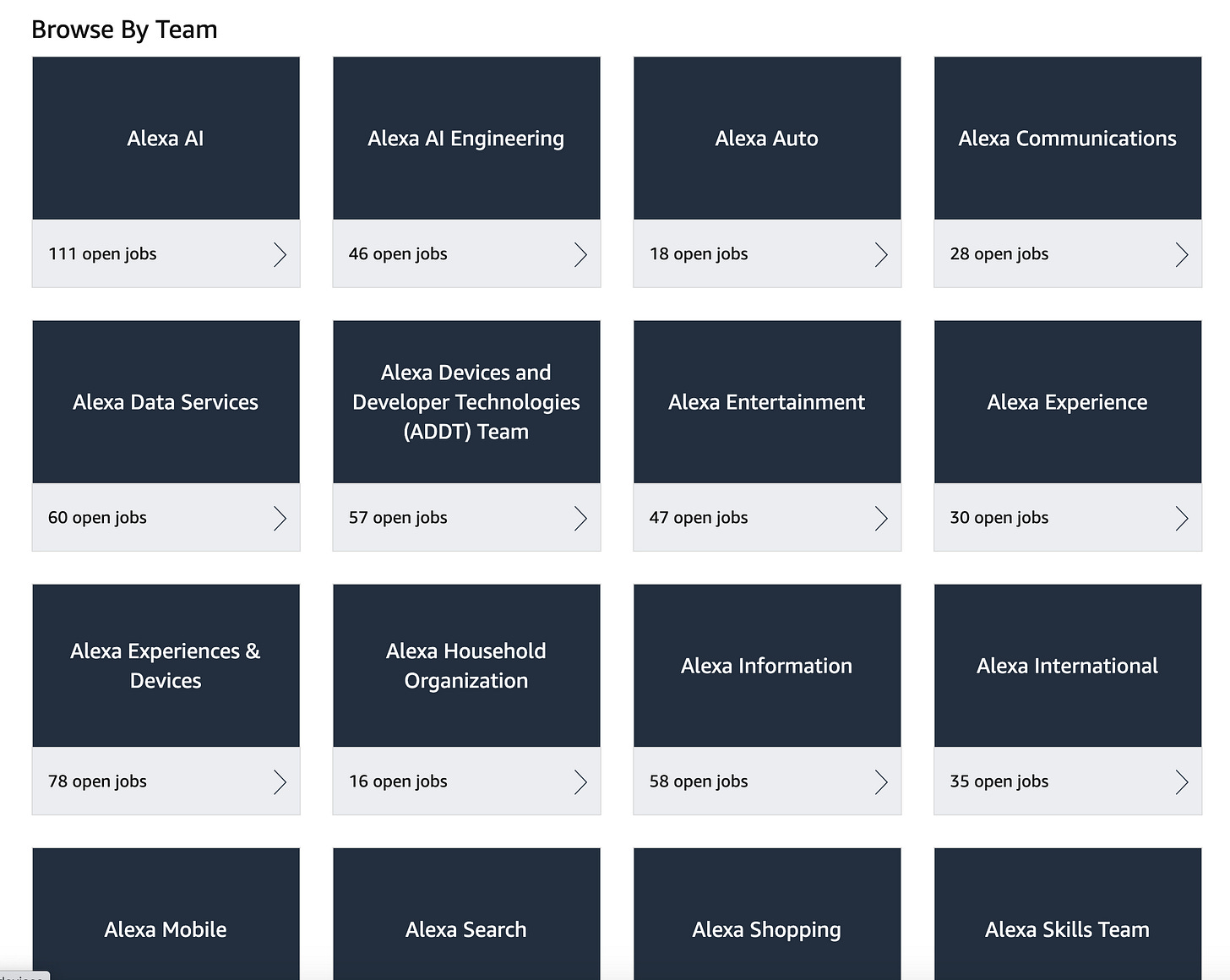Click the chevron next to 46 open jobs

tap(581, 254)
